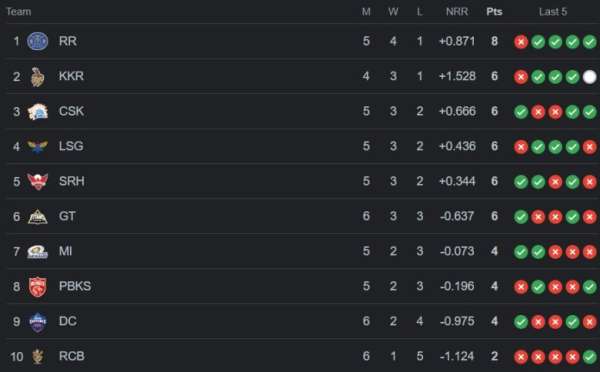Click the DC team logo
600x372 pixels.
38,322
